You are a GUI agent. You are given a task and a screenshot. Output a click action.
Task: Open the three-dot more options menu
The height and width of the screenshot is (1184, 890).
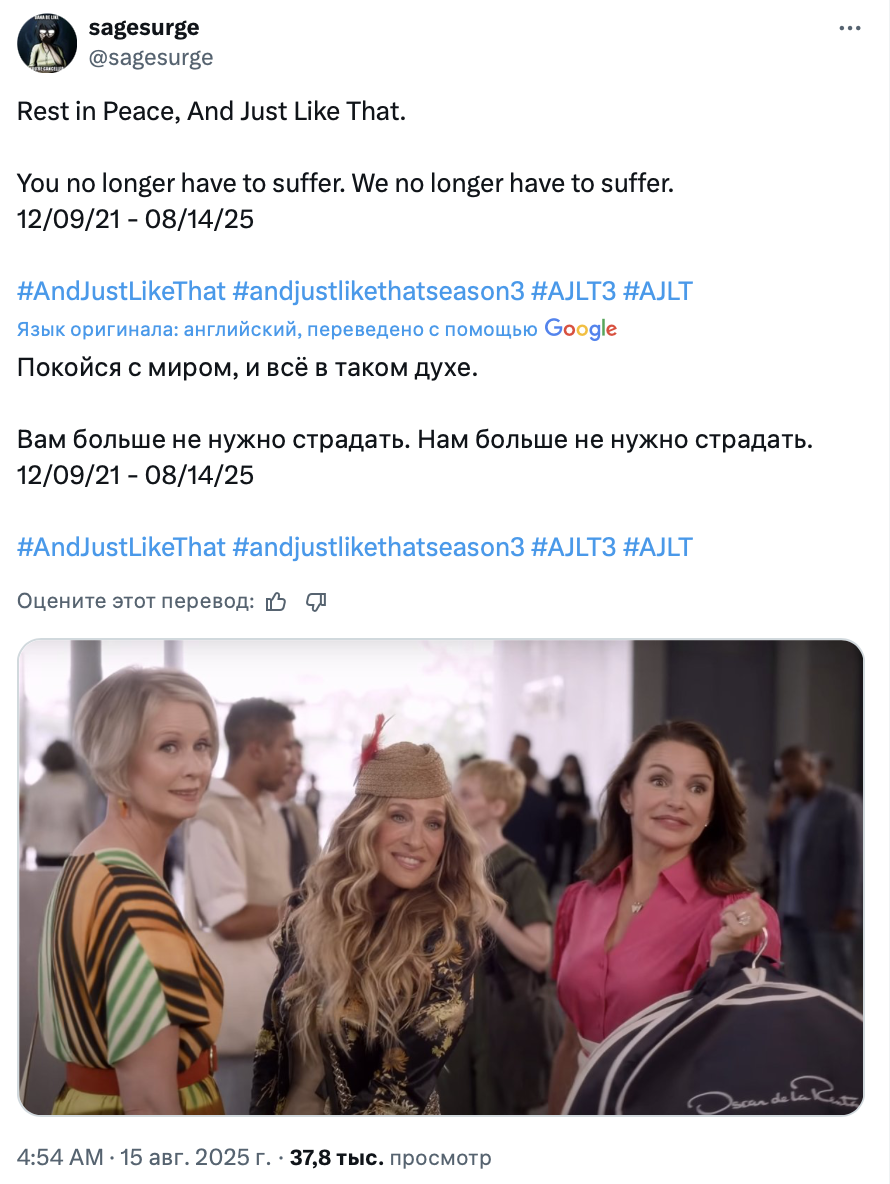click(x=850, y=29)
